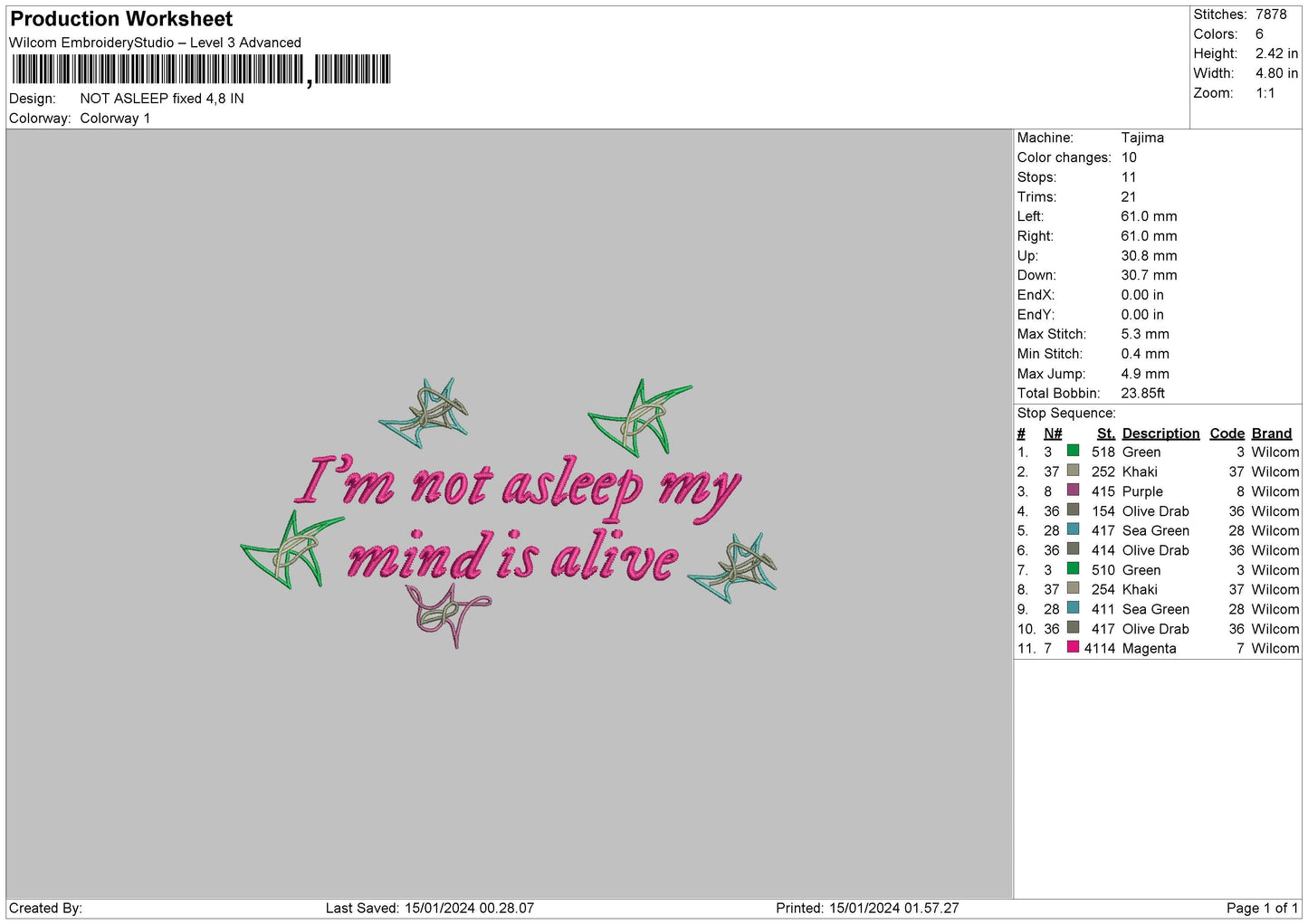
Task: Click the embroidered text mind is alive
Action: 512,557
